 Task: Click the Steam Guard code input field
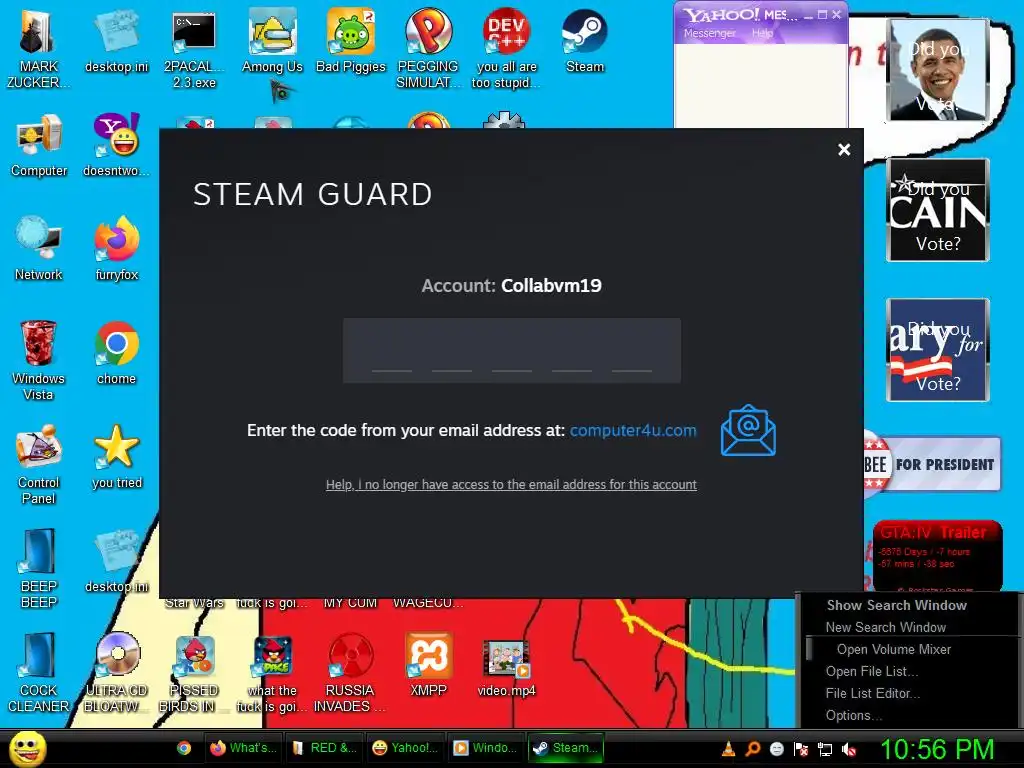pos(511,351)
